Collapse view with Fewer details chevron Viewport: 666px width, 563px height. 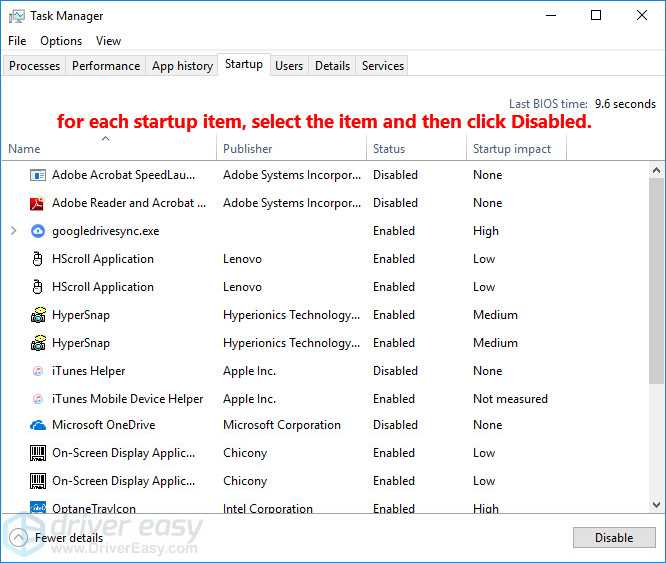pyautogui.click(x=18, y=538)
